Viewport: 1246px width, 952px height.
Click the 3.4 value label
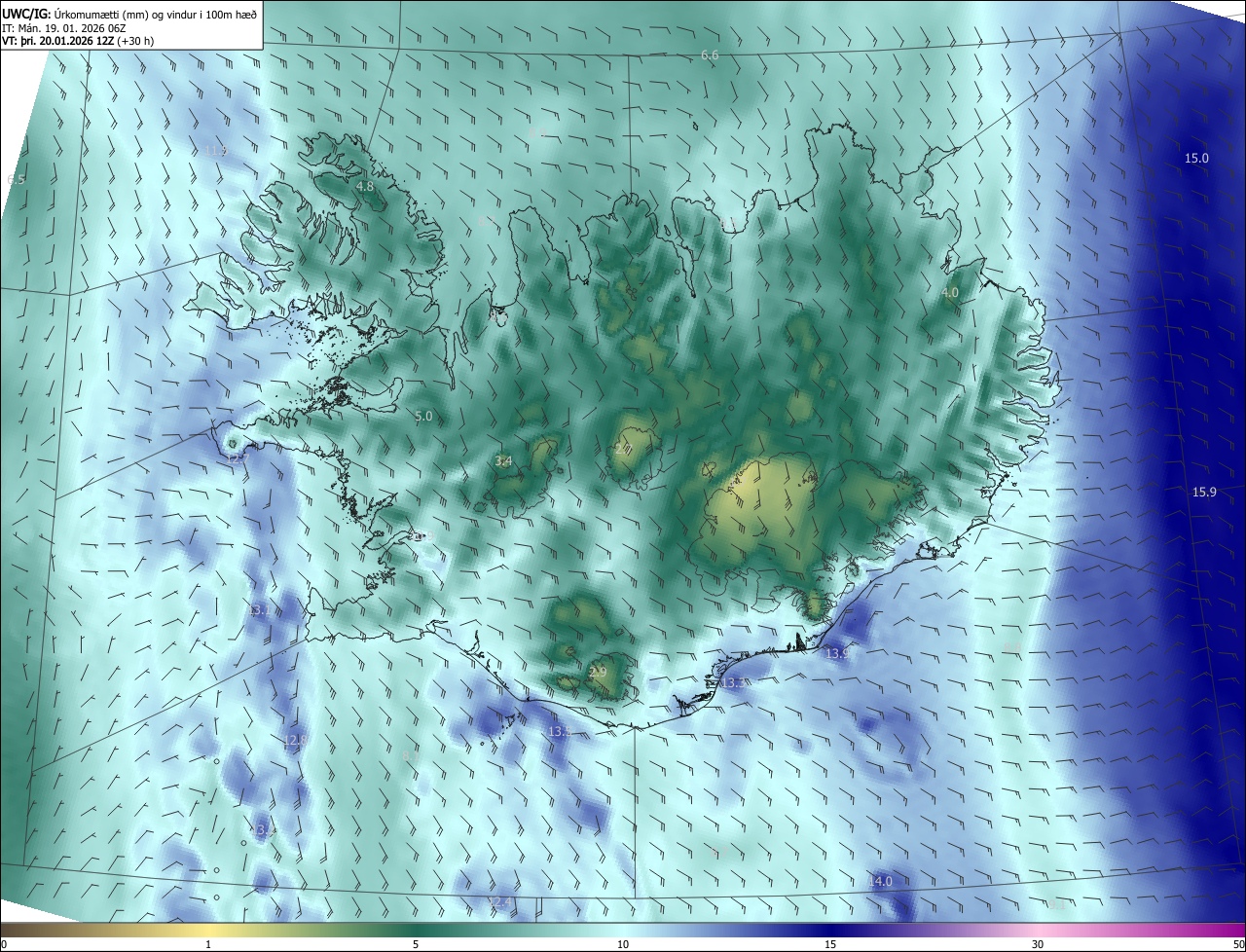coord(503,460)
